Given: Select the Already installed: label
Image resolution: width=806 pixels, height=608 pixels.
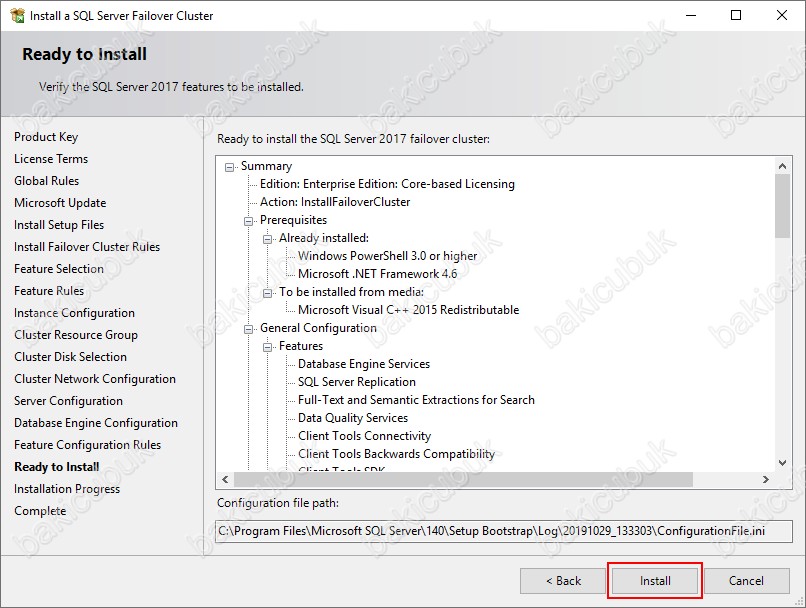Looking at the screenshot, I should click(324, 238).
